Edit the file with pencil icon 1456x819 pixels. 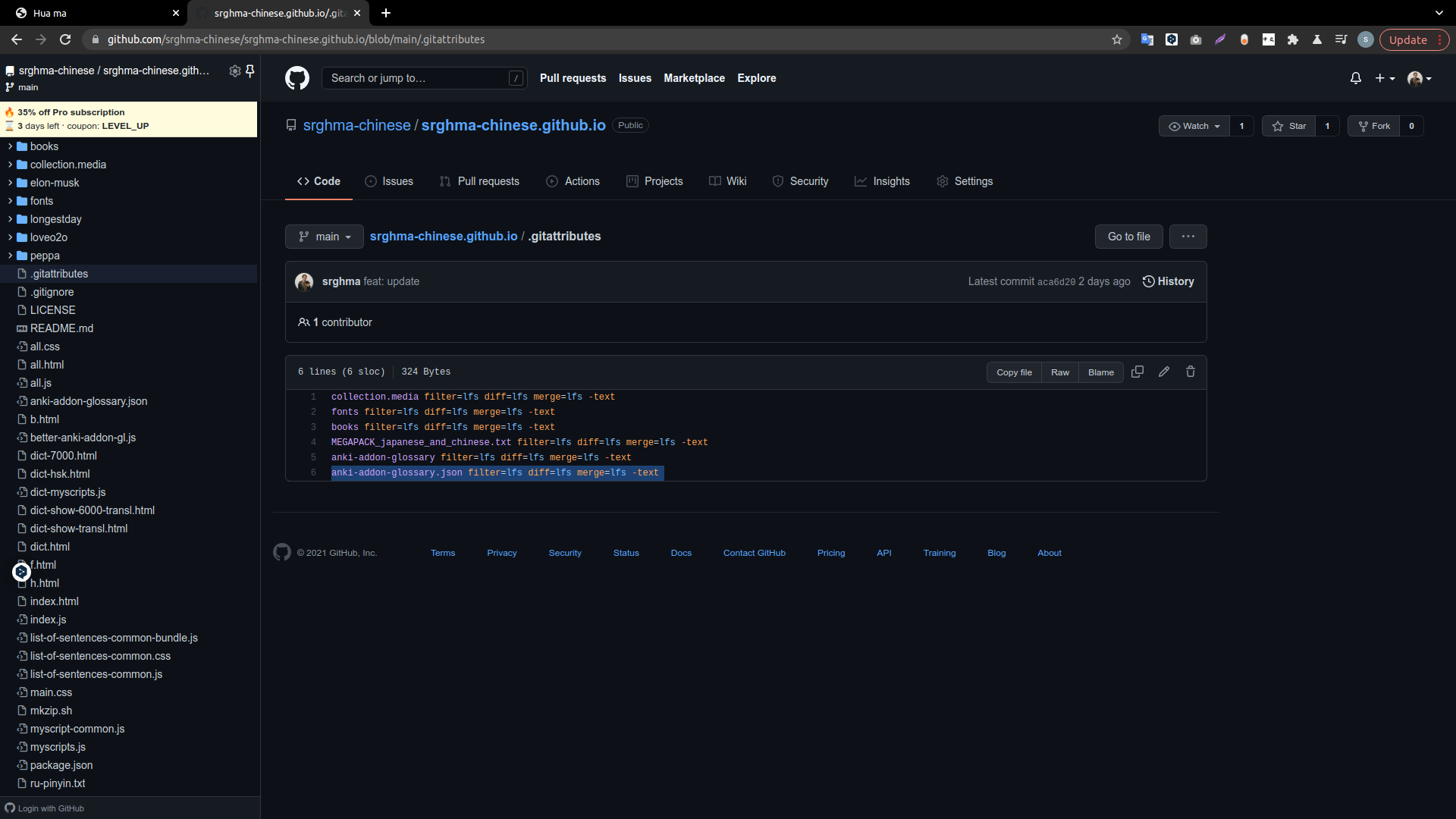(1163, 372)
